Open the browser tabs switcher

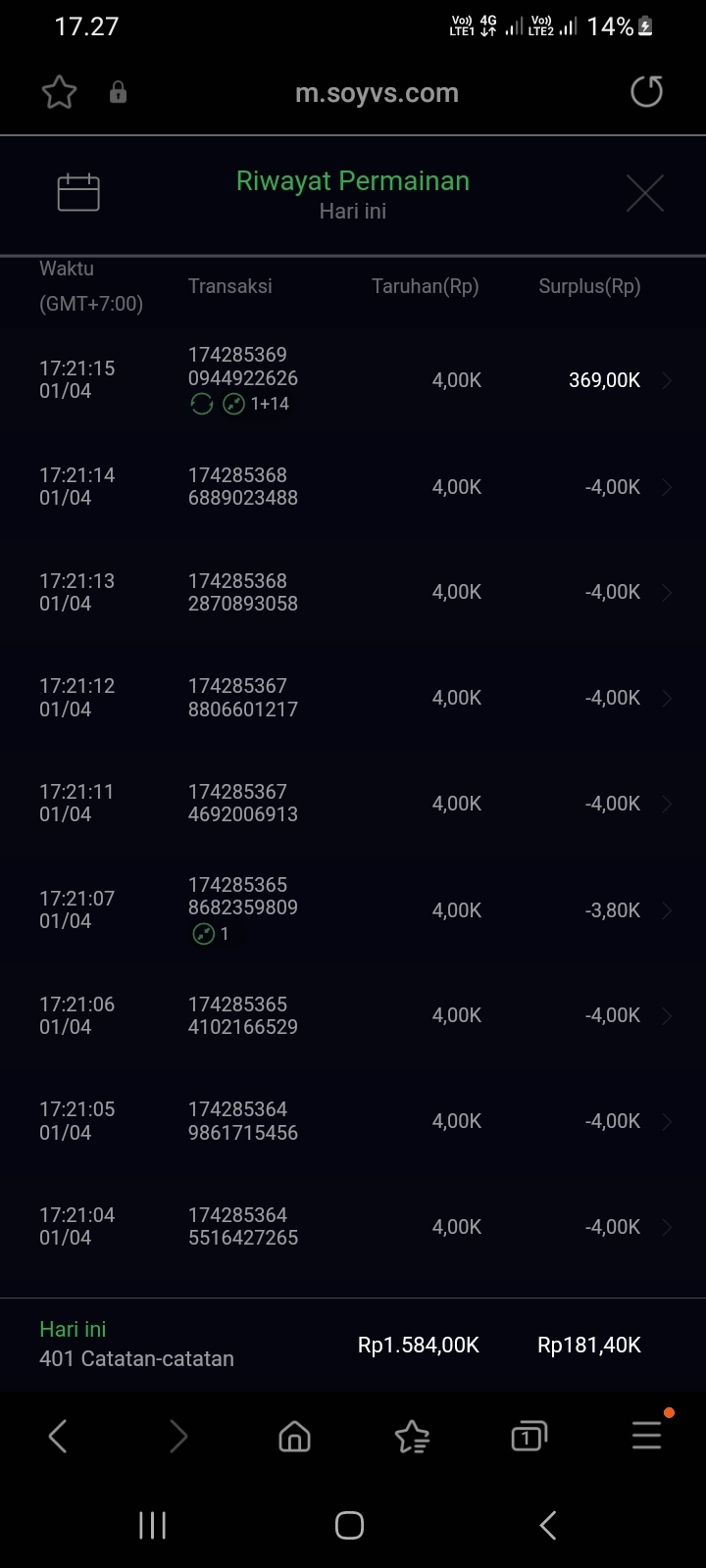pos(529,1437)
